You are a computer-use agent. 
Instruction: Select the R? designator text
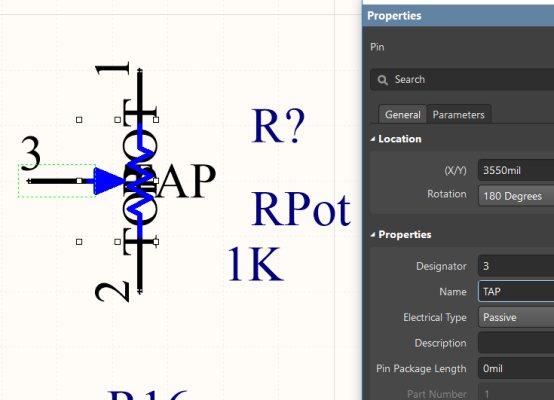[x=278, y=125]
